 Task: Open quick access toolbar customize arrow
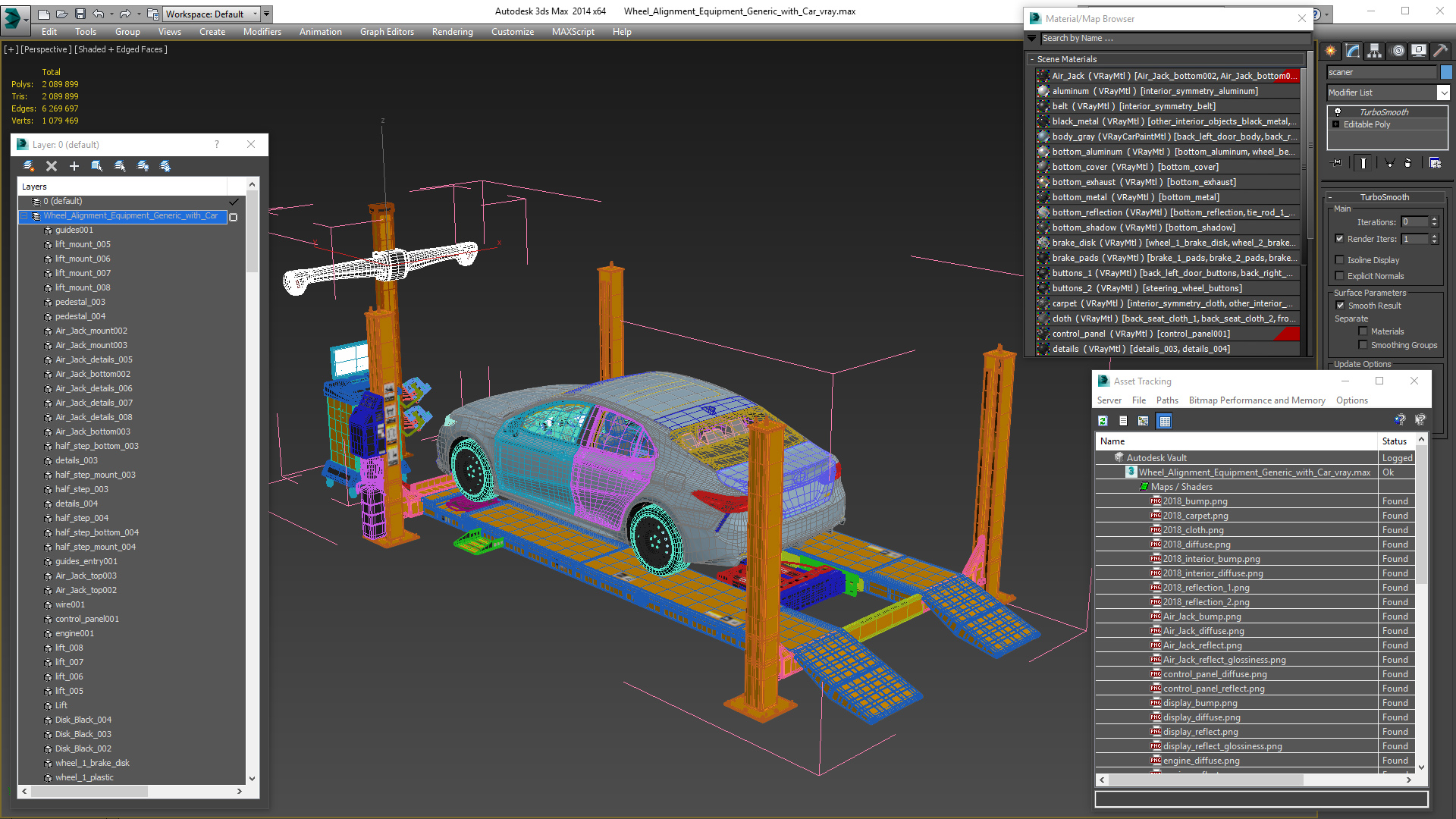point(267,14)
